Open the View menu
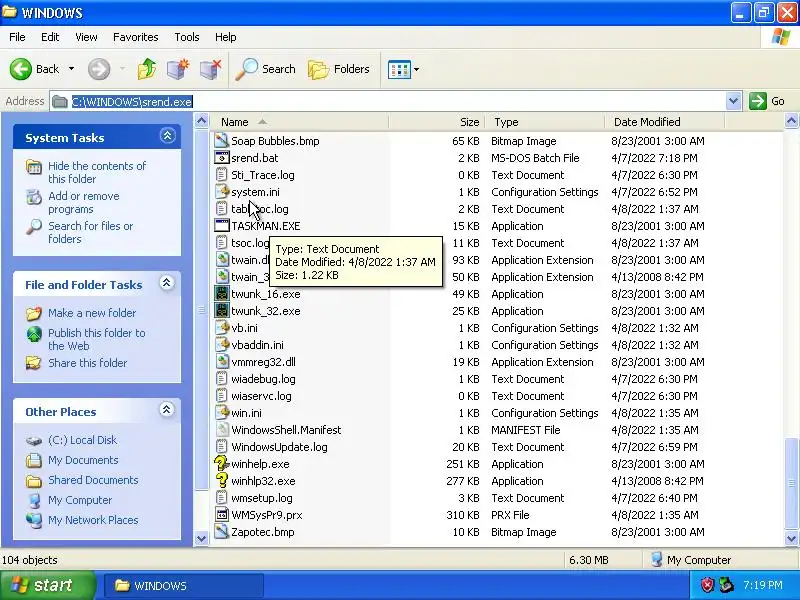The image size is (800, 600). [86, 37]
